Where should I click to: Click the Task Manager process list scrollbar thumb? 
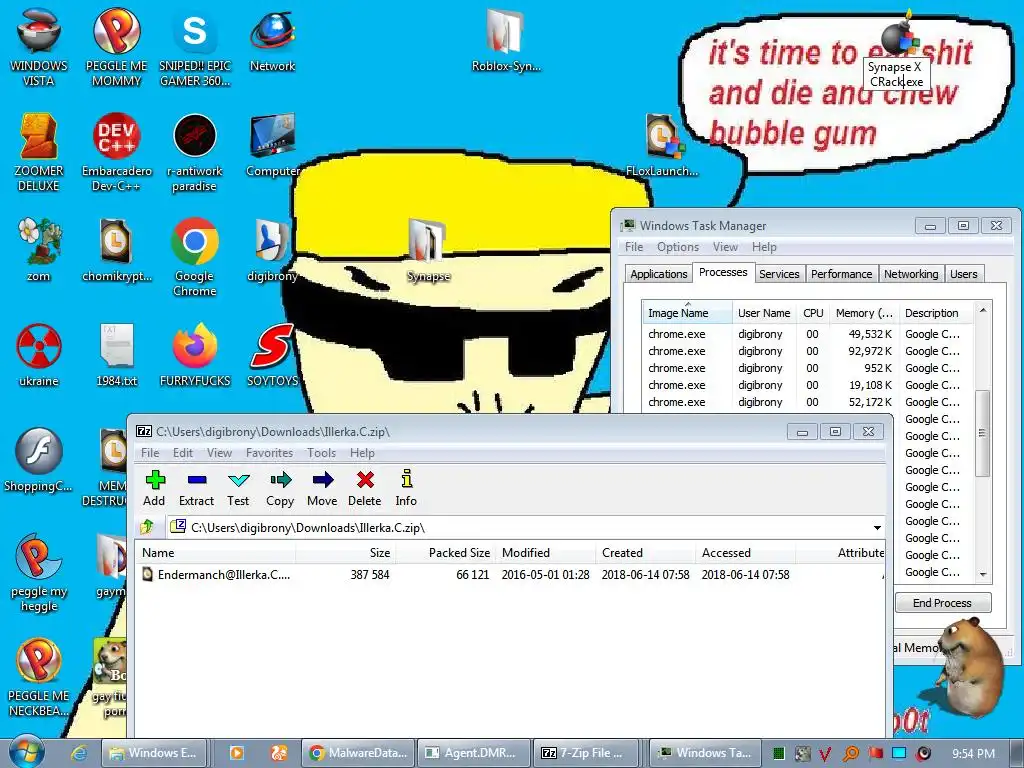(x=982, y=432)
